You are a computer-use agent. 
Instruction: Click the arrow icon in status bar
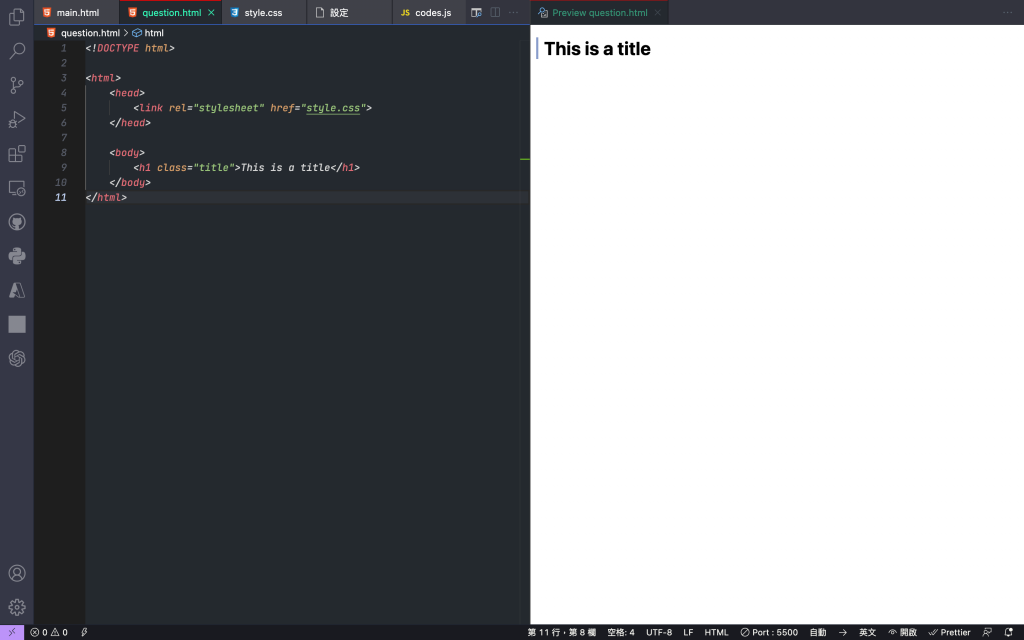tap(842, 632)
